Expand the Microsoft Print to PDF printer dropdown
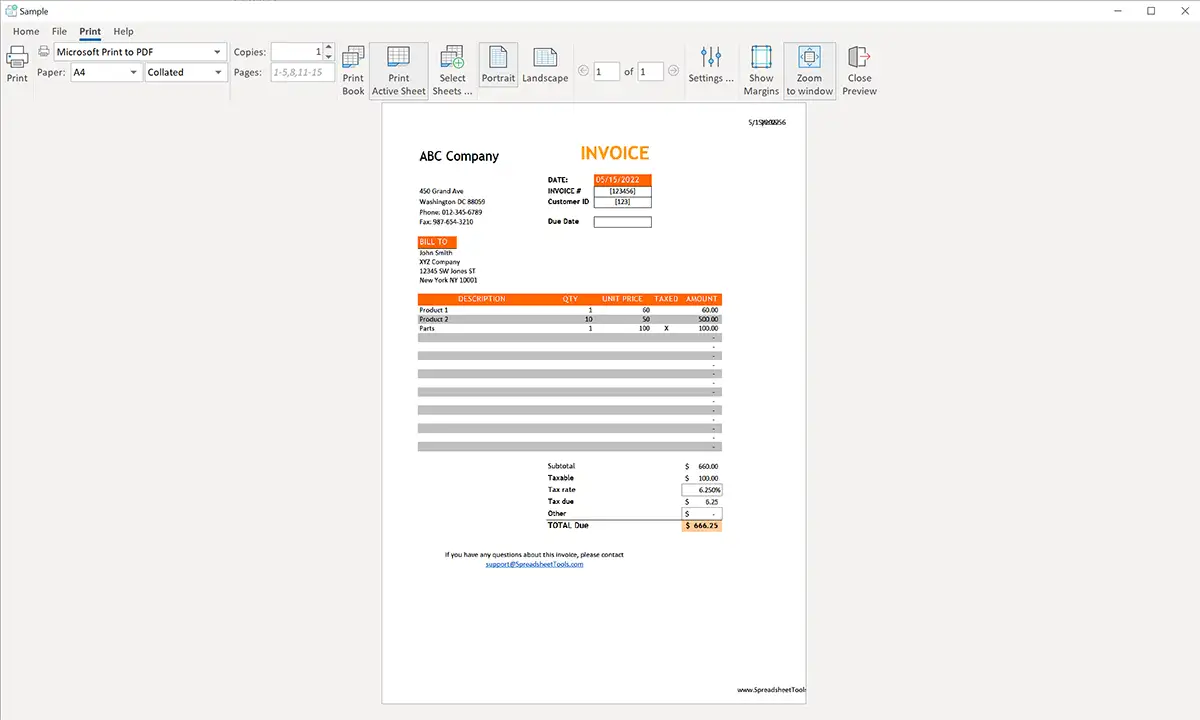The height and width of the screenshot is (720, 1200). point(217,52)
